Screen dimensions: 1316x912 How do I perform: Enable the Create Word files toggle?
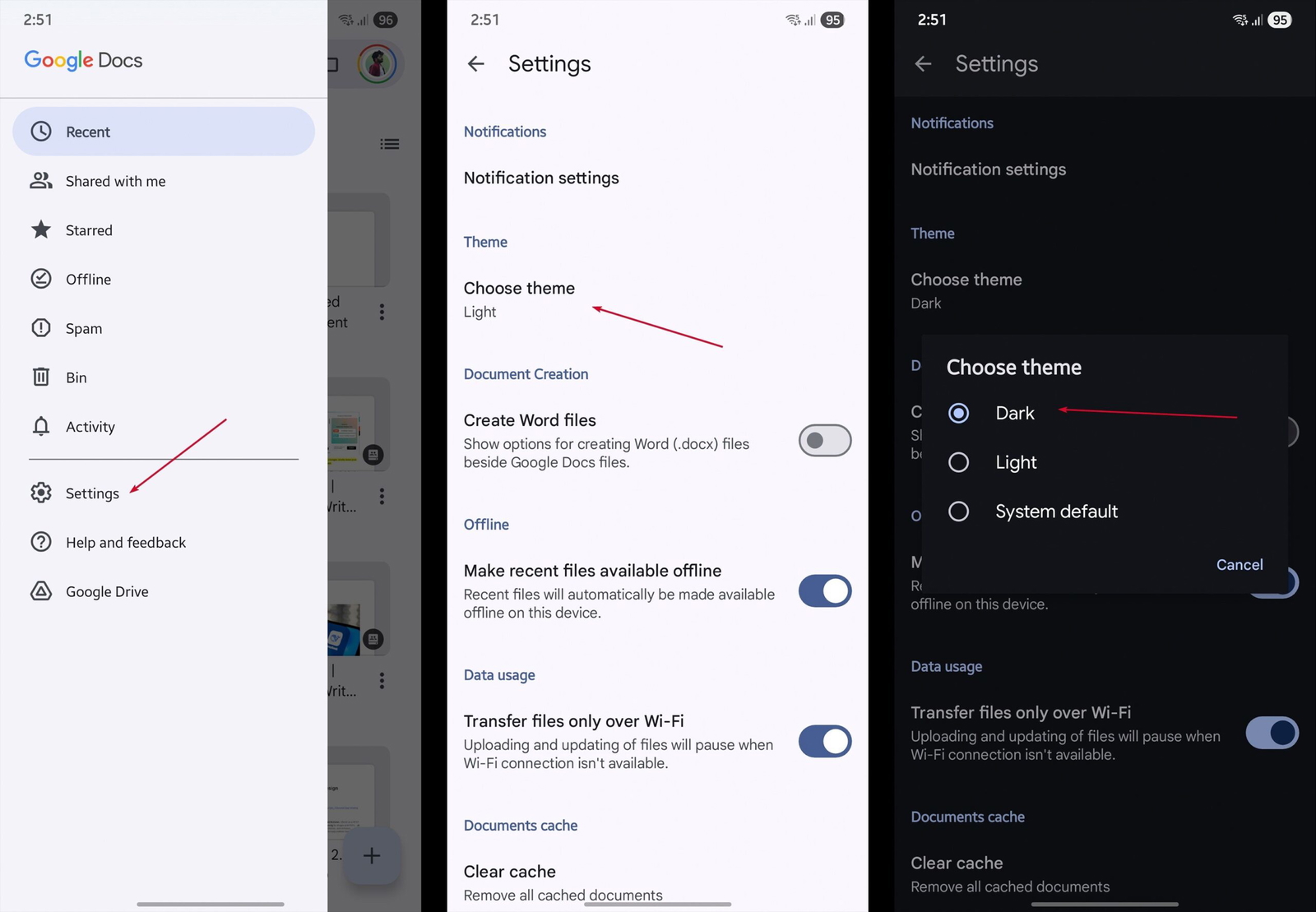click(824, 441)
